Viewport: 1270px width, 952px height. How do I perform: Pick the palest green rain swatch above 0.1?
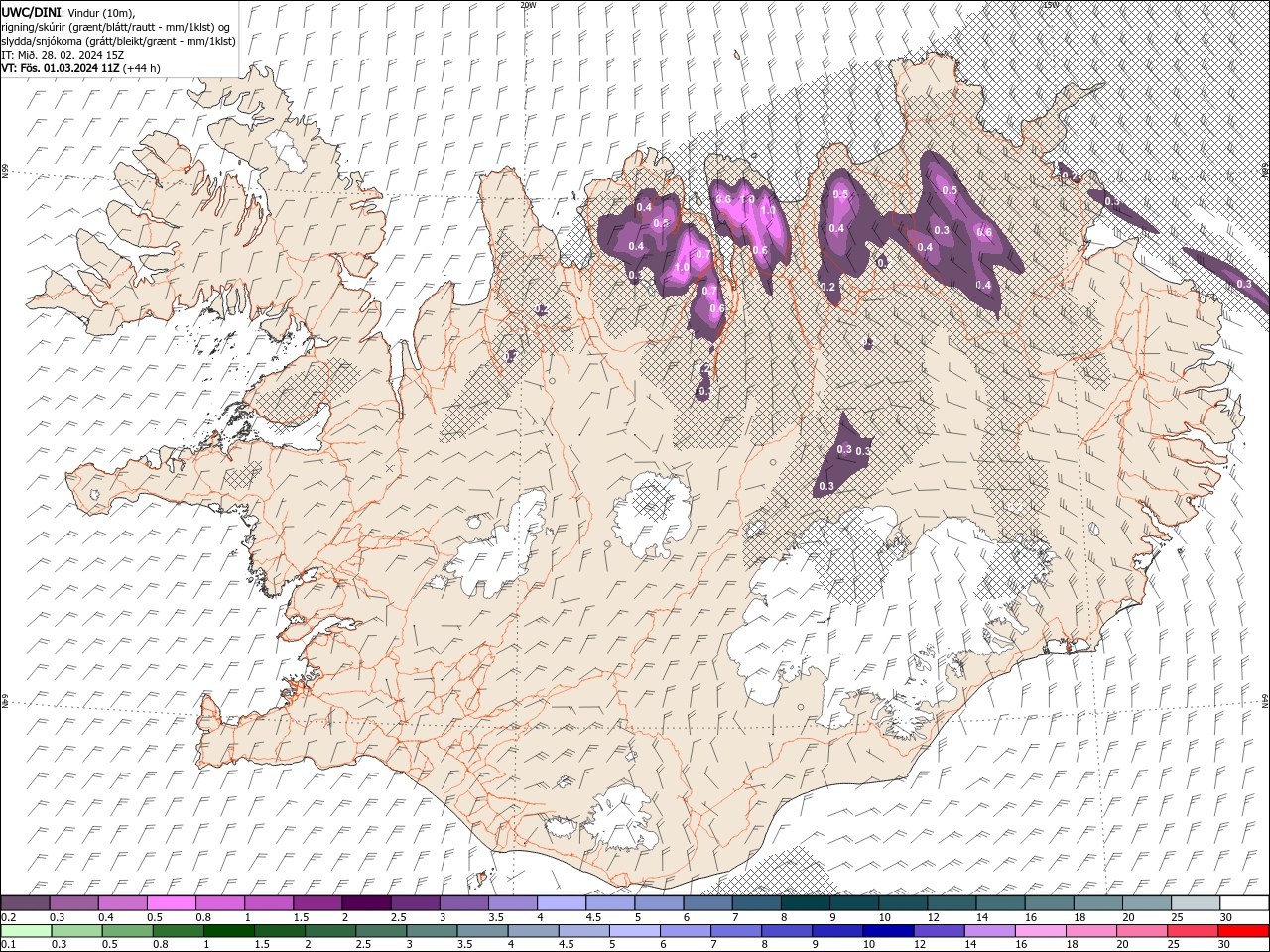click(26, 931)
